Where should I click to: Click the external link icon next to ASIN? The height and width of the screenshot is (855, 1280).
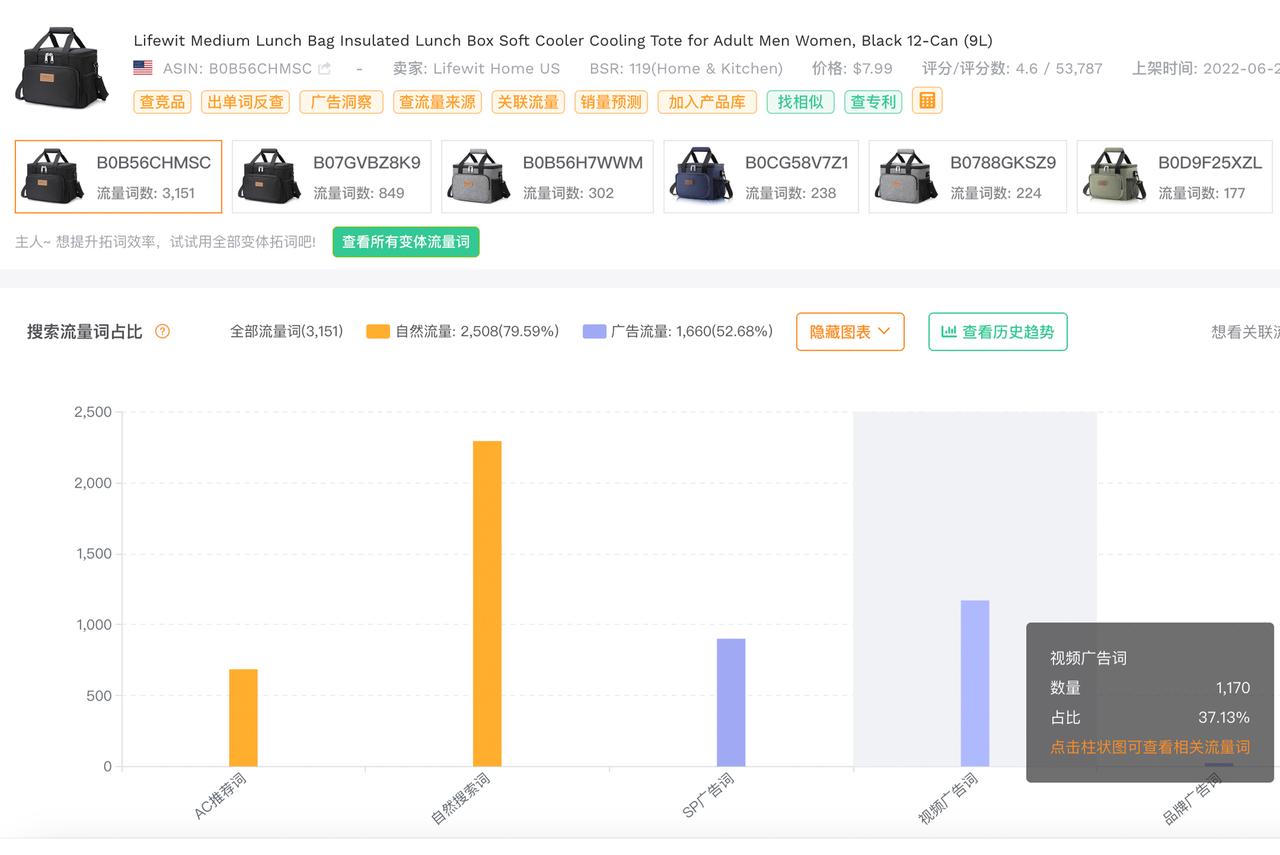[x=324, y=69]
